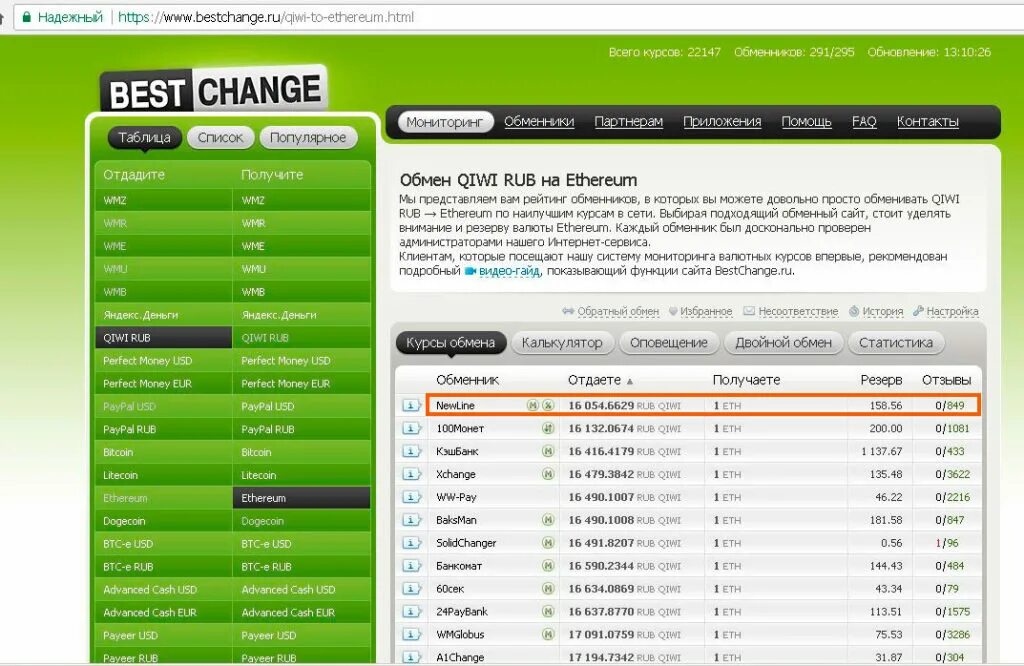Select the Оповещение tab
Viewport: 1024px width, 666px height.
669,343
